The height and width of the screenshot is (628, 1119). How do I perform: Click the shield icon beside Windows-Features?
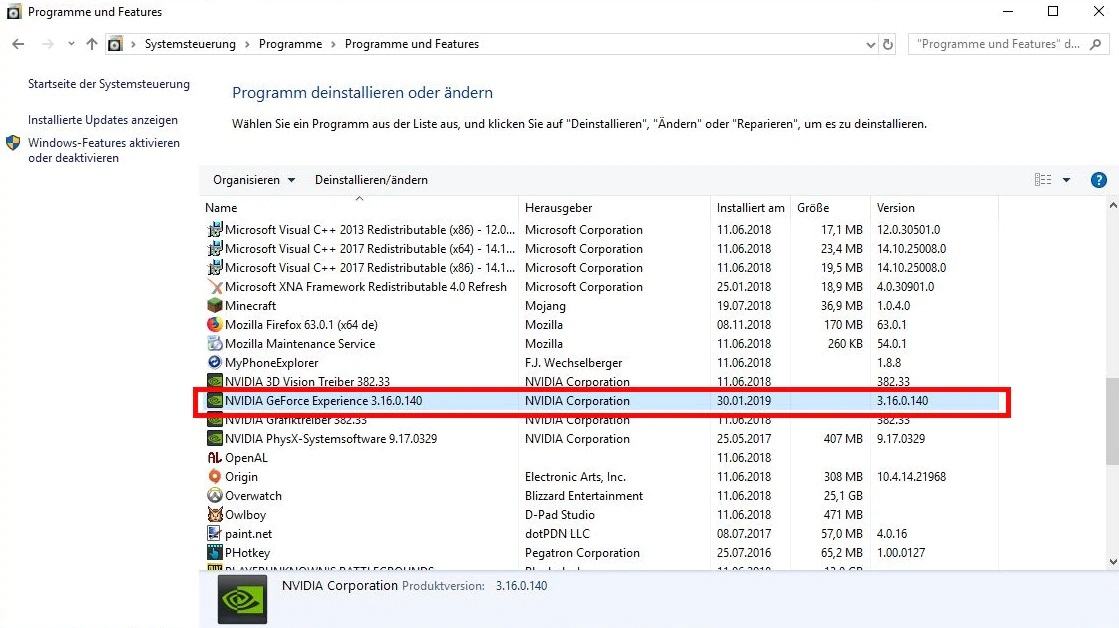tap(13, 143)
